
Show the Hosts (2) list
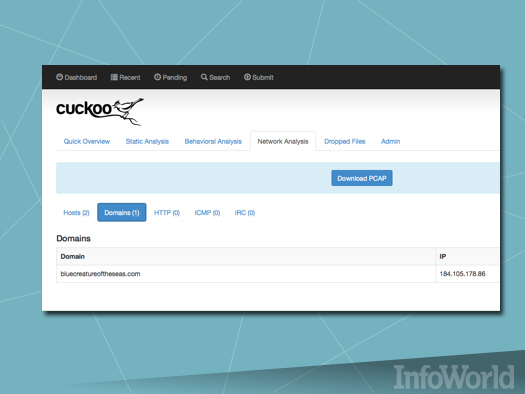[76, 213]
